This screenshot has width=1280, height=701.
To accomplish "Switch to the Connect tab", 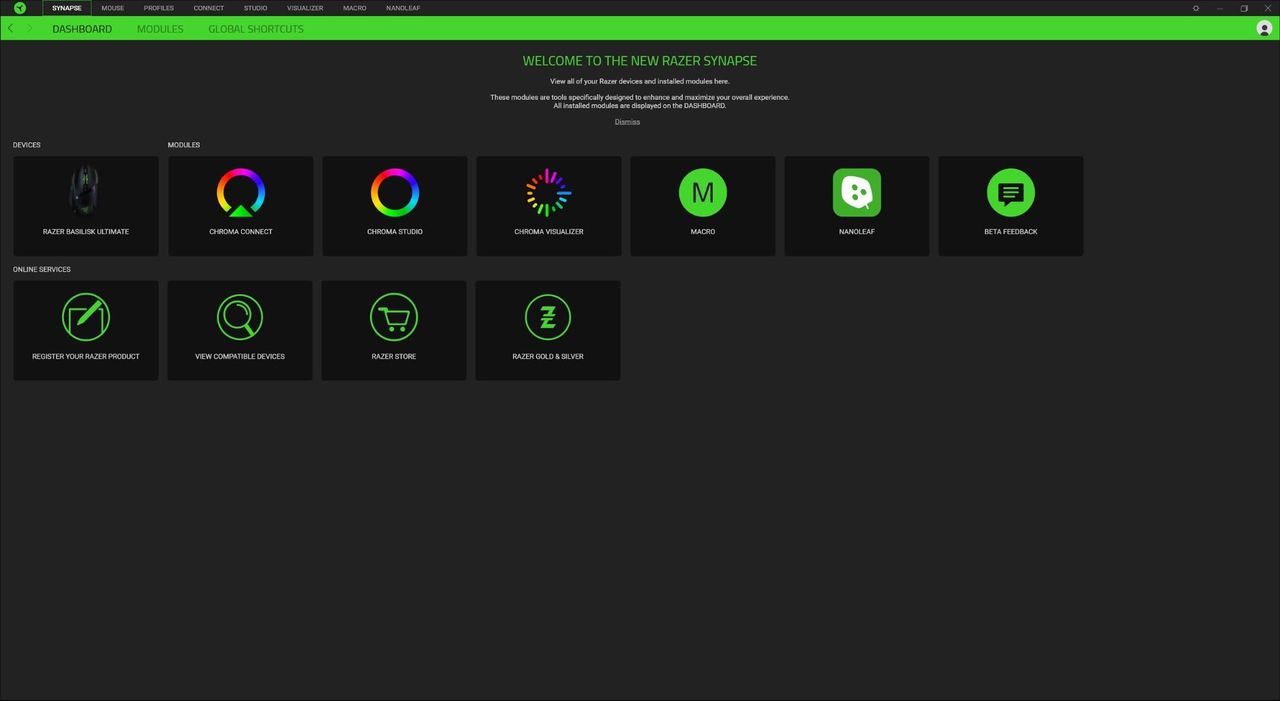I will point(209,8).
